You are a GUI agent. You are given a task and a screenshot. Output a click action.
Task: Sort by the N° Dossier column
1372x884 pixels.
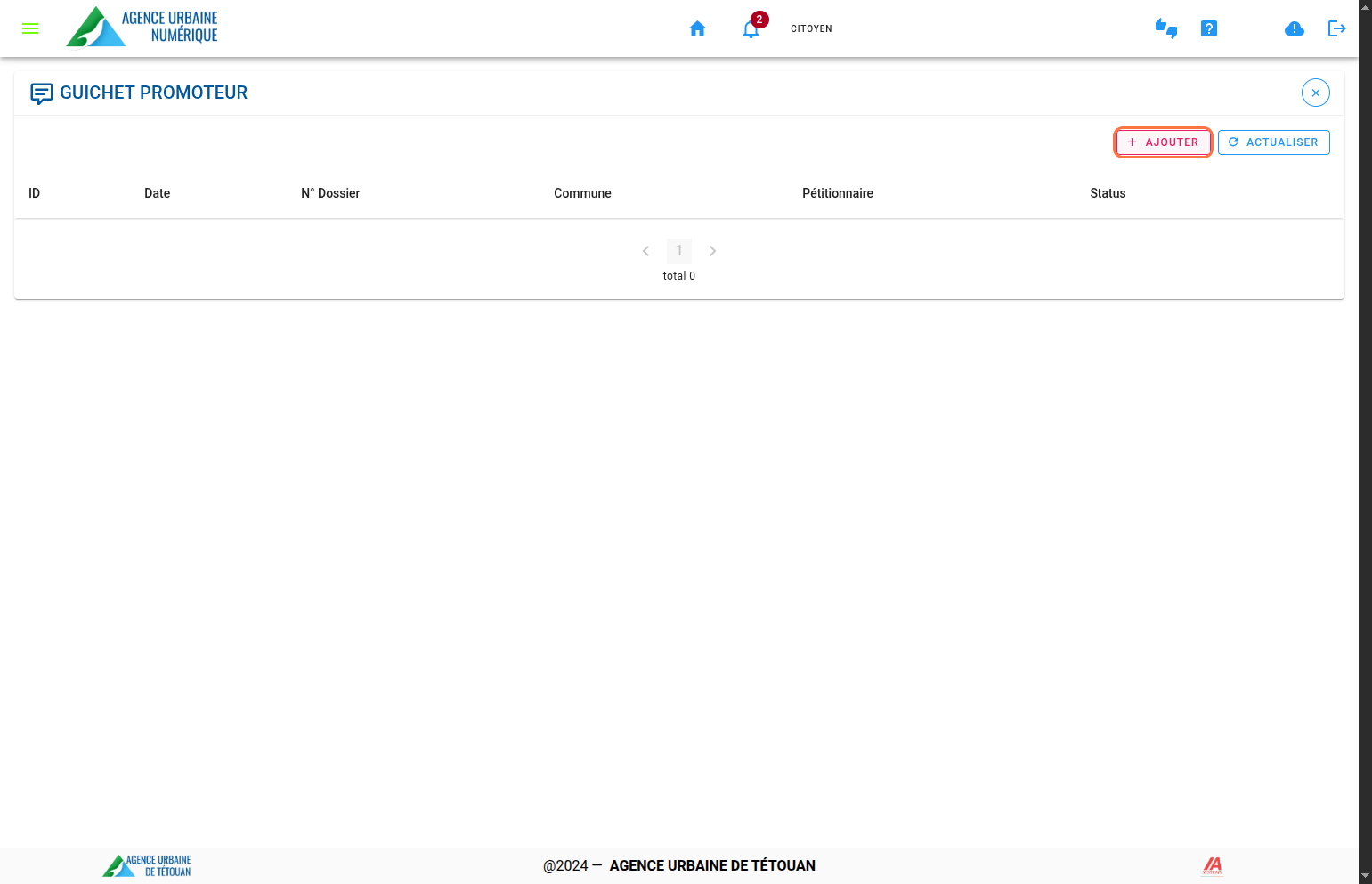click(x=330, y=193)
